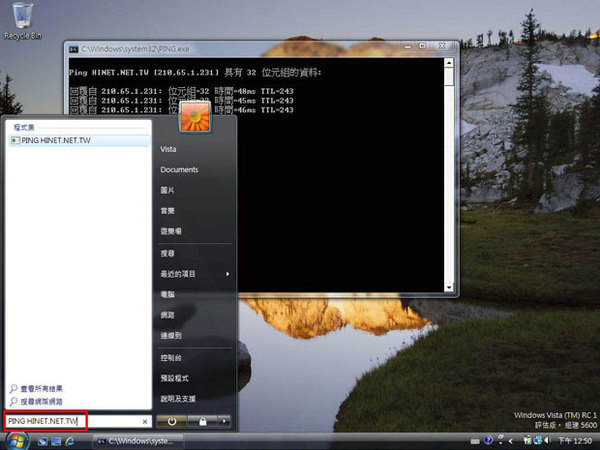Viewport: 600px width, 450px height.
Task: Open 搜尋 (Search) from Start menu
Action: pos(167,253)
